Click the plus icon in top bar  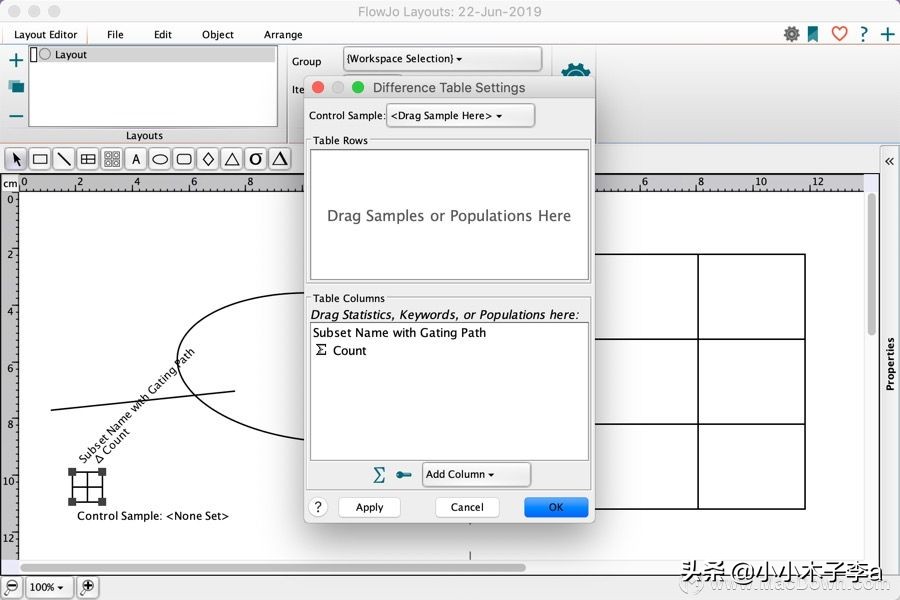pos(887,34)
